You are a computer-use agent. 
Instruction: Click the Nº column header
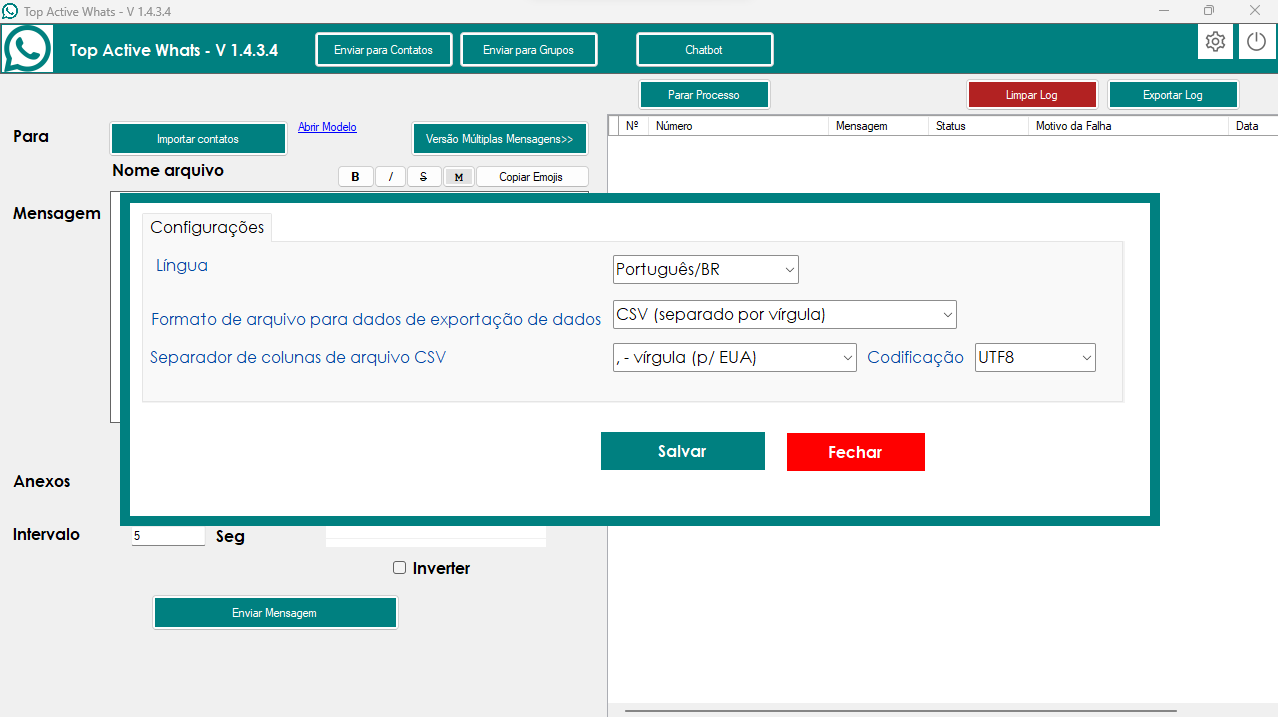[x=632, y=126]
